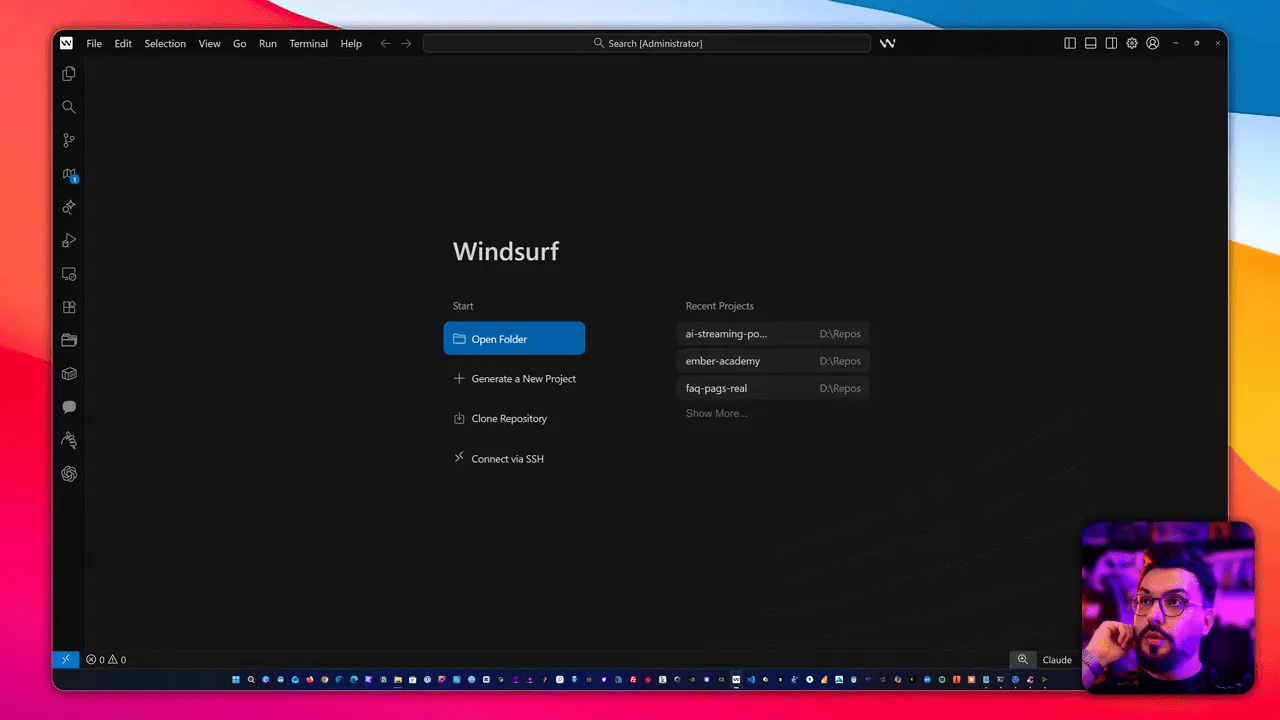
Task: Open the chat bubble icon in the sidebar
Action: tap(69, 407)
